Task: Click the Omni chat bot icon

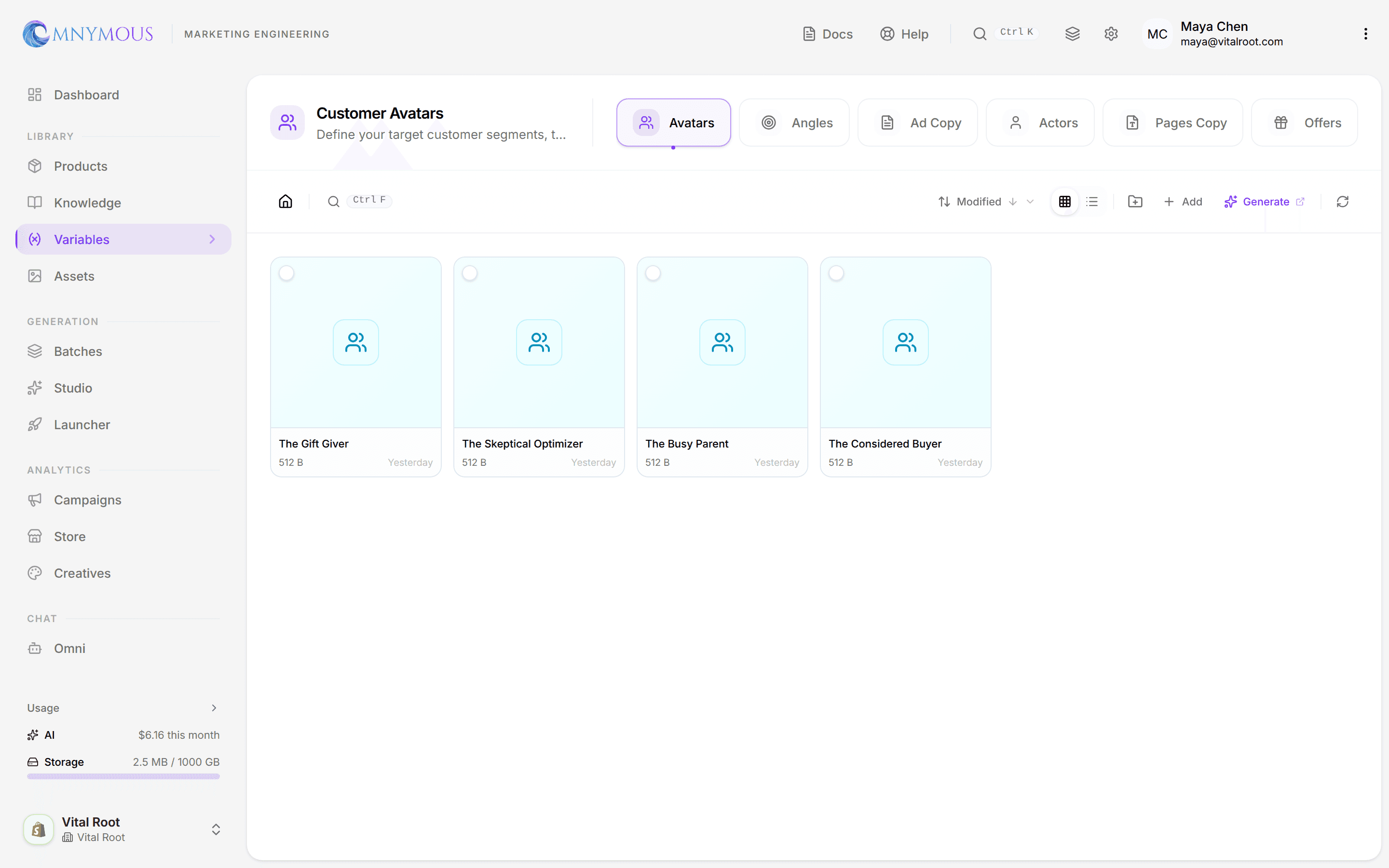Action: [x=35, y=648]
